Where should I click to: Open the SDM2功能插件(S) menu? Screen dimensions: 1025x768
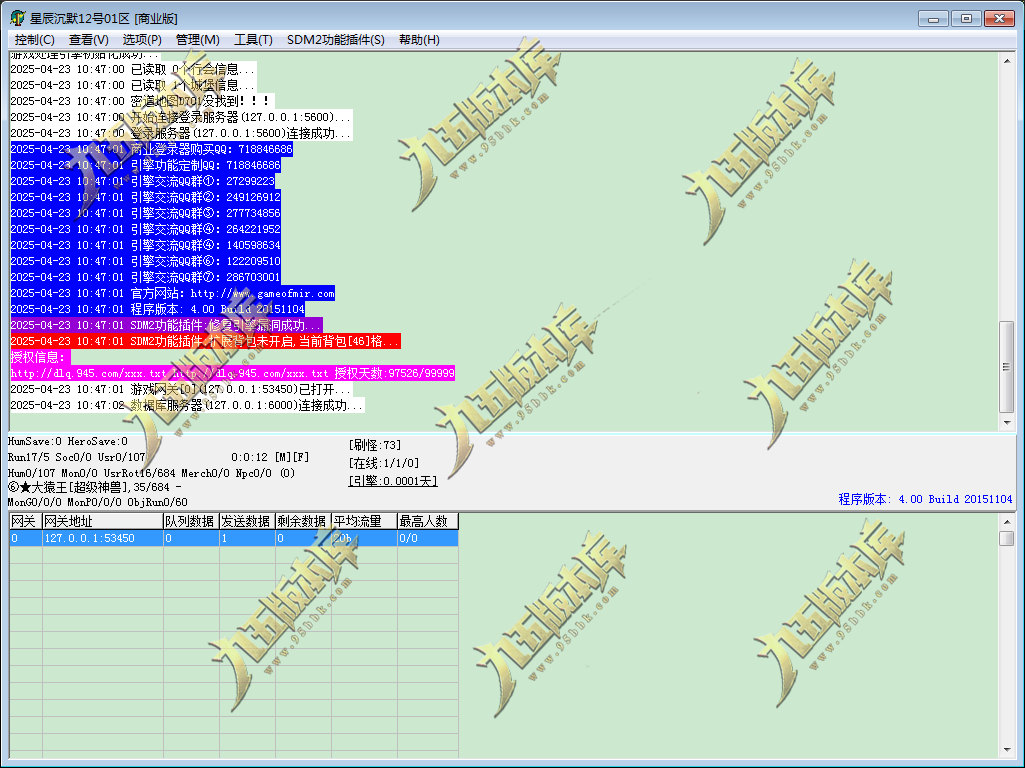(335, 40)
